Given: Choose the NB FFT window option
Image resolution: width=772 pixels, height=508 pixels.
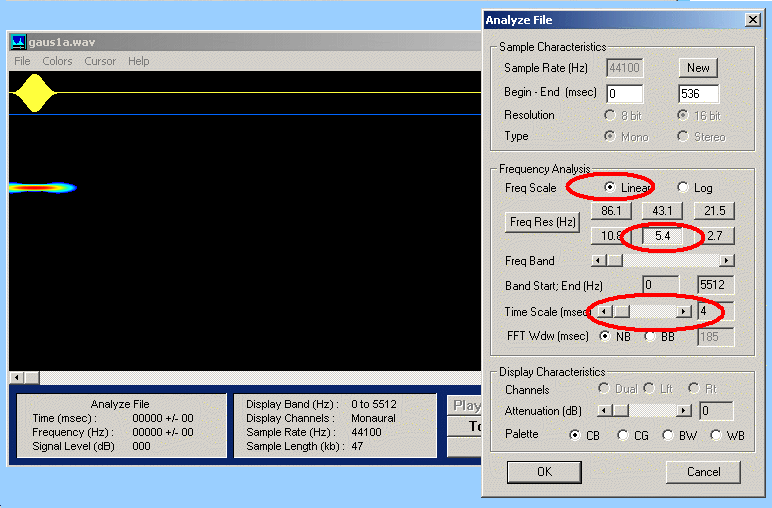Looking at the screenshot, I should [604, 337].
